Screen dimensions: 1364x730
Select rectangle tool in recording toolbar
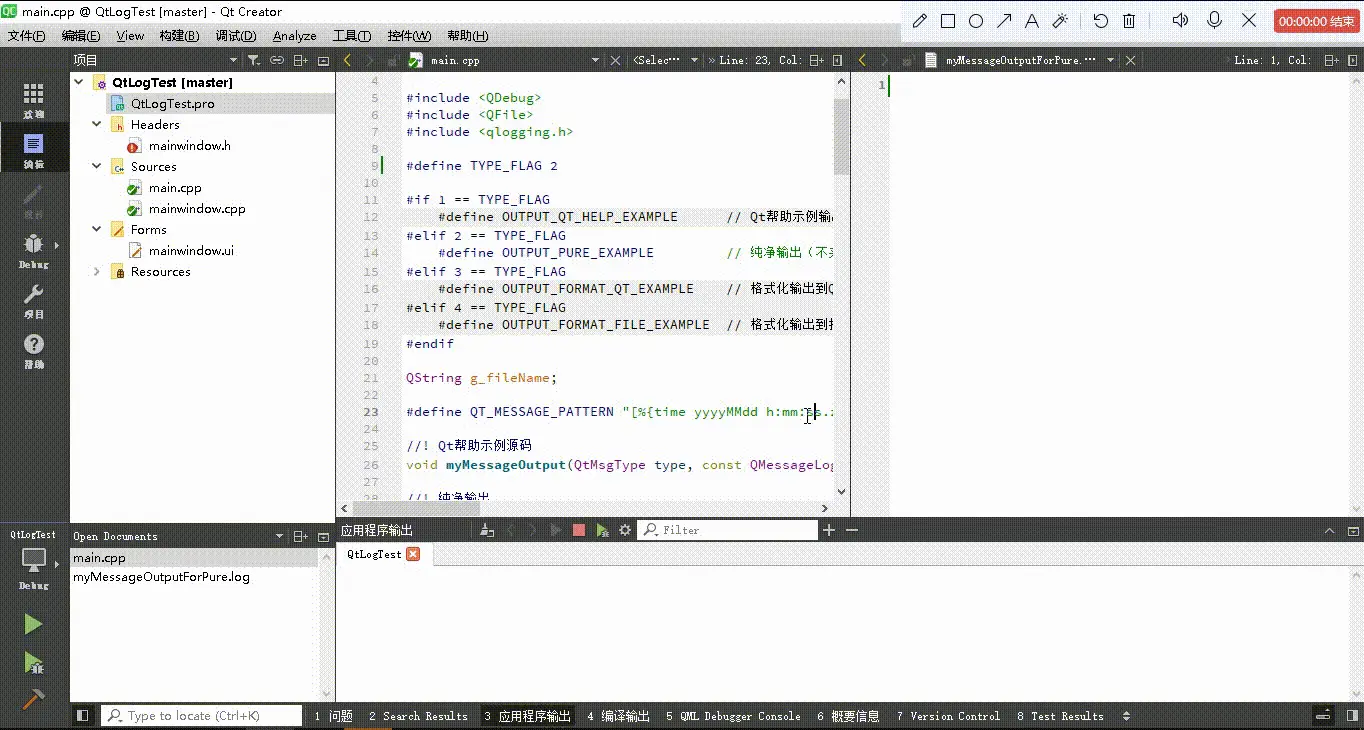(x=948, y=21)
